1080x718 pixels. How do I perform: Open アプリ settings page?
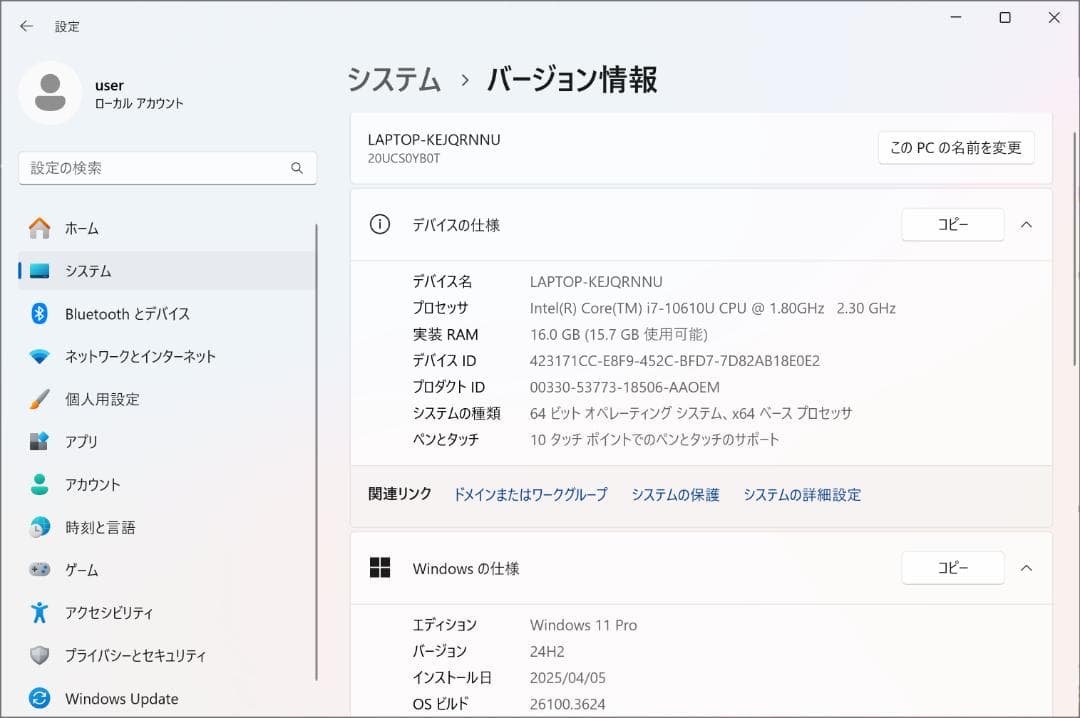click(x=167, y=442)
